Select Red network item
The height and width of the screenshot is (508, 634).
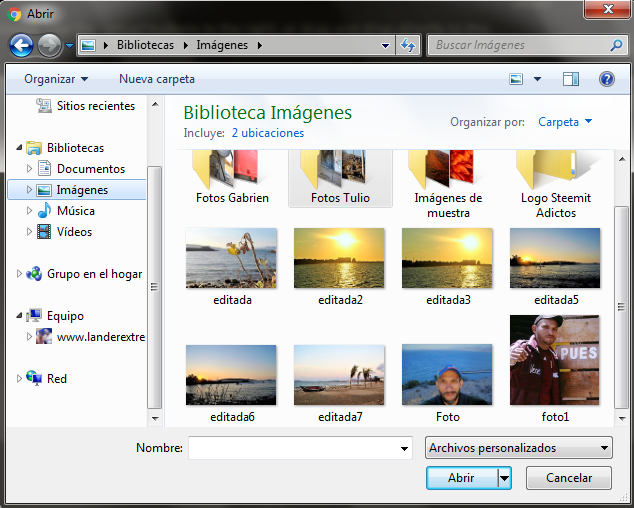tap(46, 379)
